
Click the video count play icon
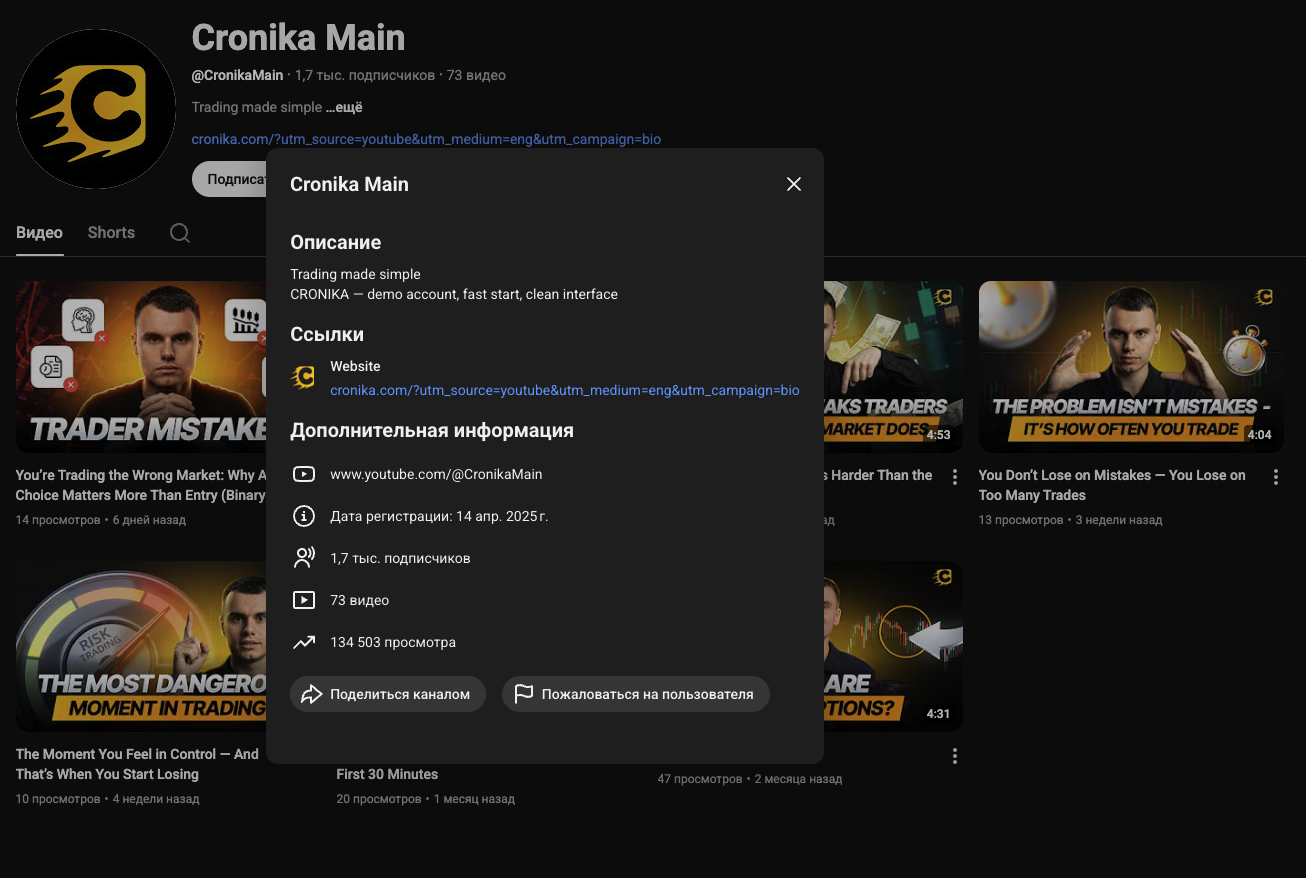[303, 600]
